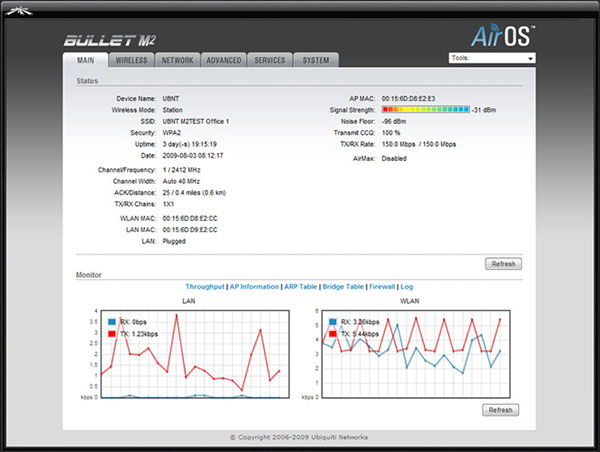Switch to the WIRELESS tab
The image size is (600, 452).
(131, 60)
